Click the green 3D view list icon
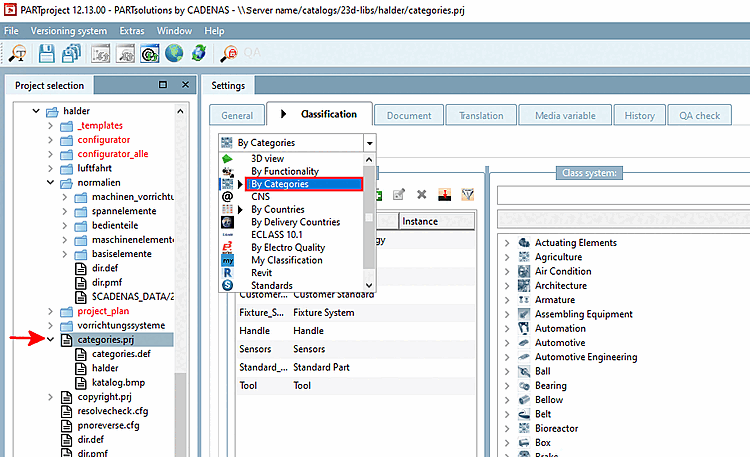The height and width of the screenshot is (457, 750). pos(227,158)
